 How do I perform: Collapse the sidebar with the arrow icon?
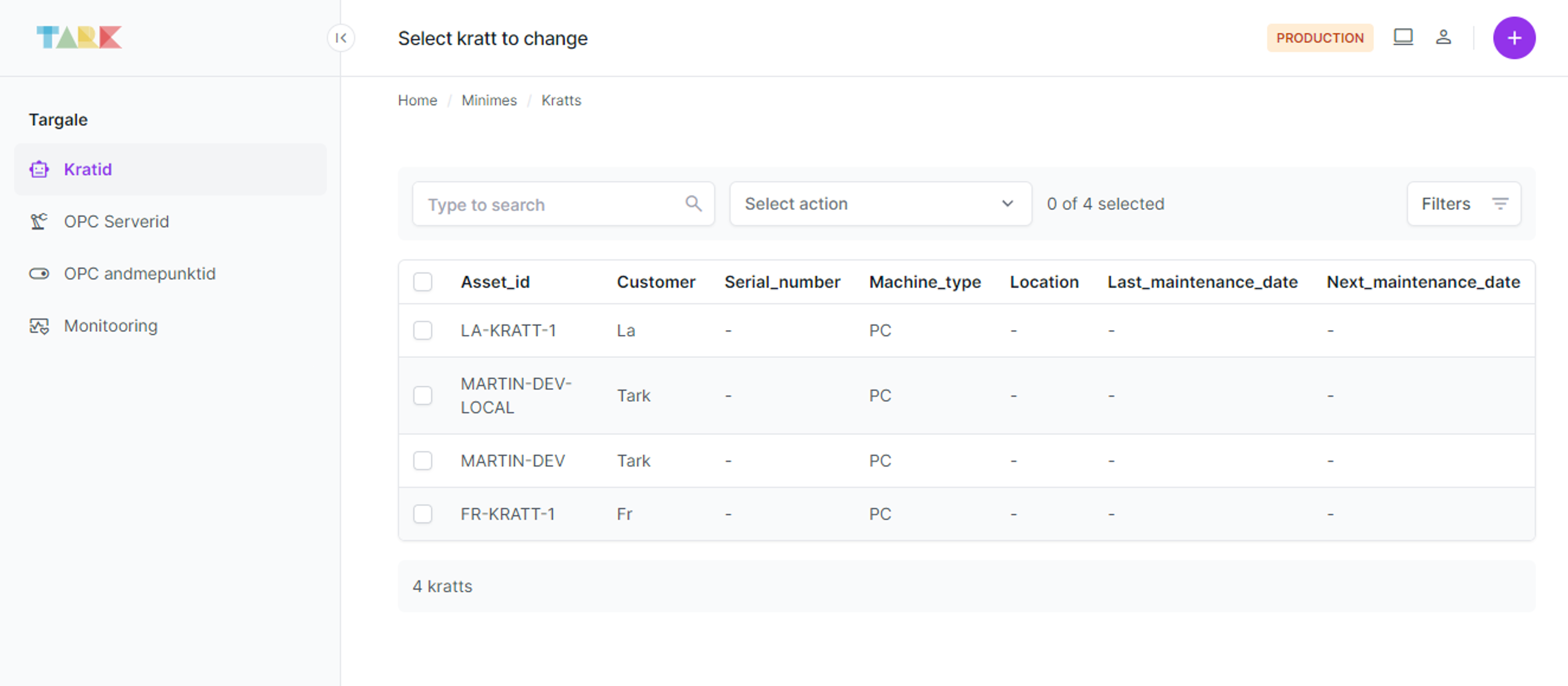tap(341, 38)
